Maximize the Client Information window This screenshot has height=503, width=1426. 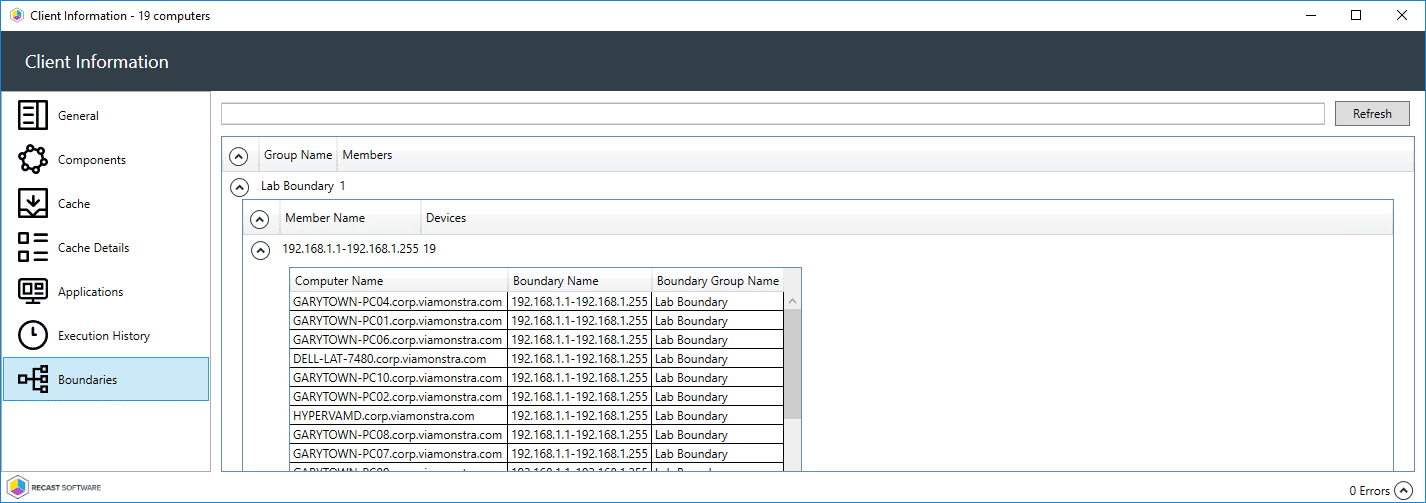[x=1356, y=15]
